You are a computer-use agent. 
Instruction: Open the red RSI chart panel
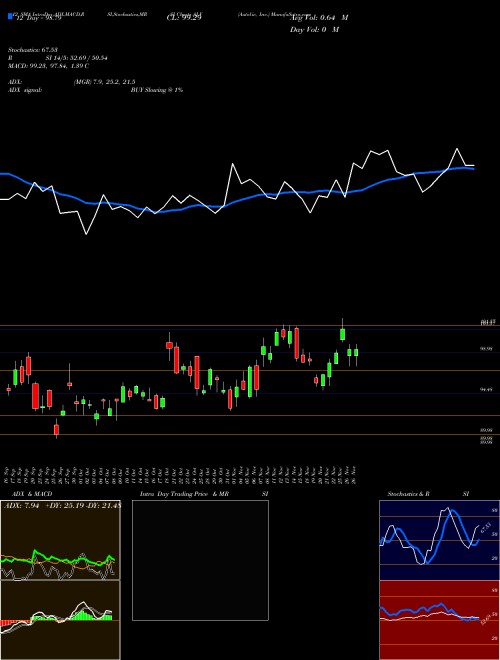[x=439, y=620]
